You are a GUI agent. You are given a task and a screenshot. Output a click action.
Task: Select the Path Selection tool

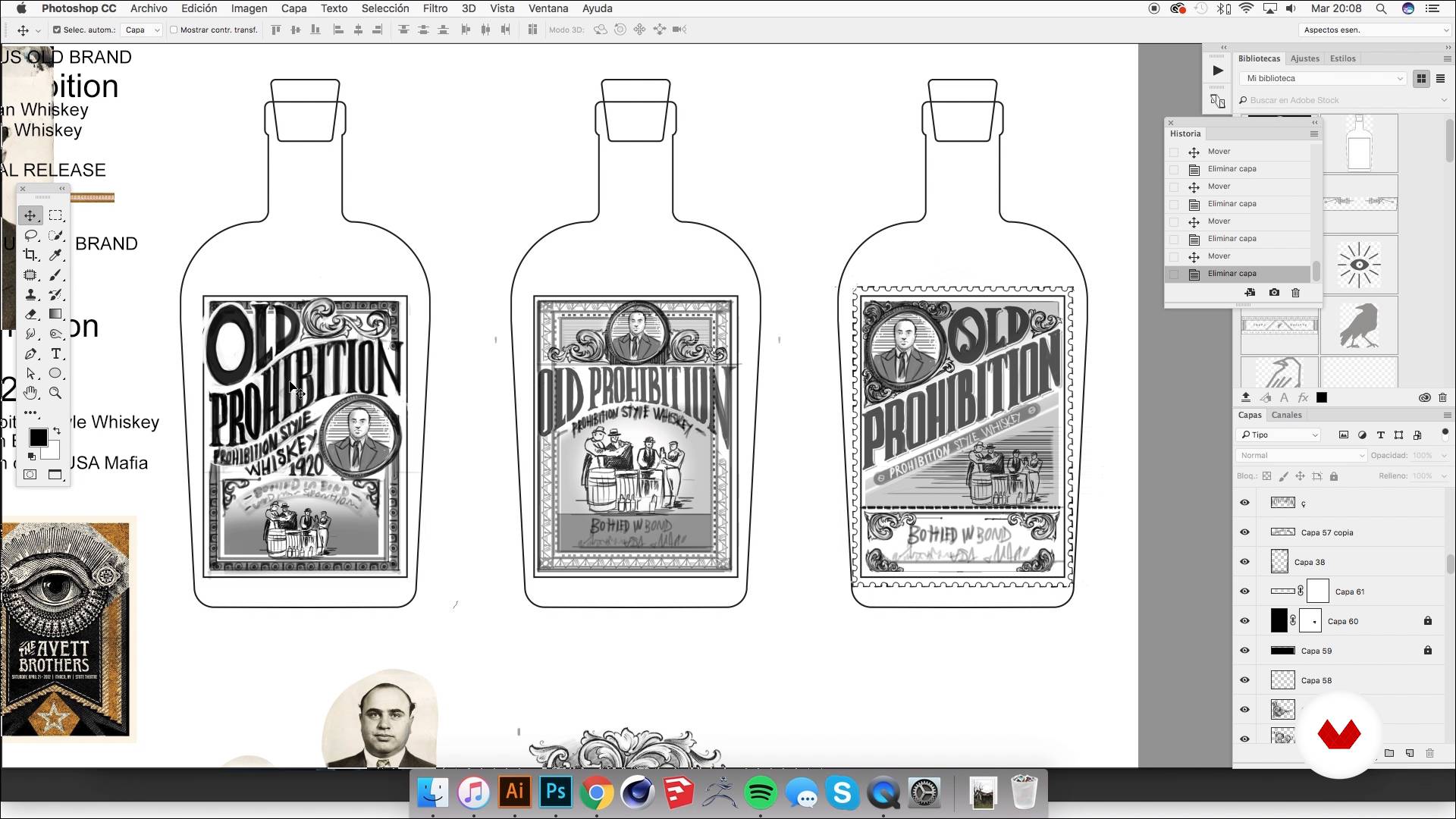[30, 374]
